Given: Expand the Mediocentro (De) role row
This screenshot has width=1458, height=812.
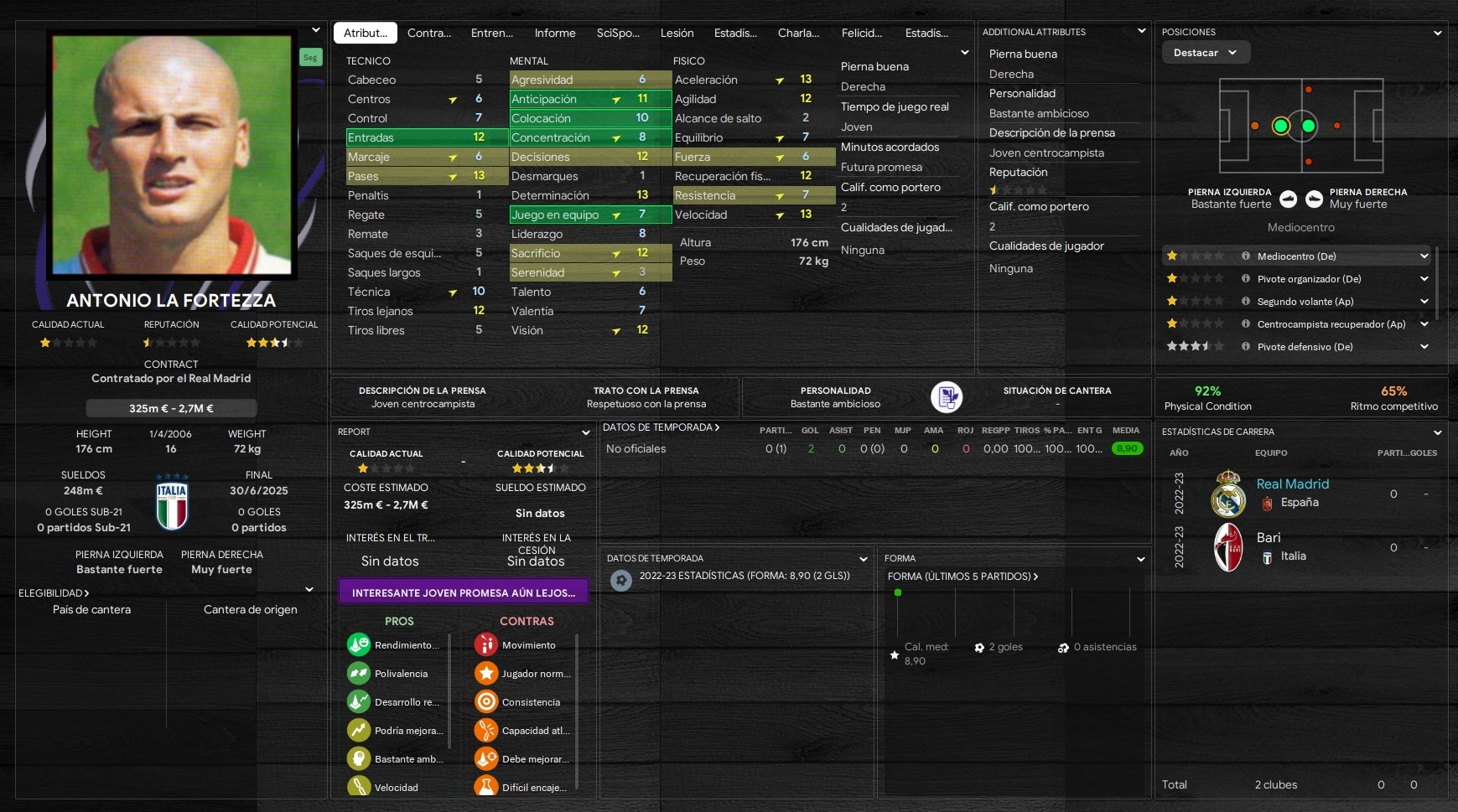Looking at the screenshot, I should pyautogui.click(x=1424, y=256).
